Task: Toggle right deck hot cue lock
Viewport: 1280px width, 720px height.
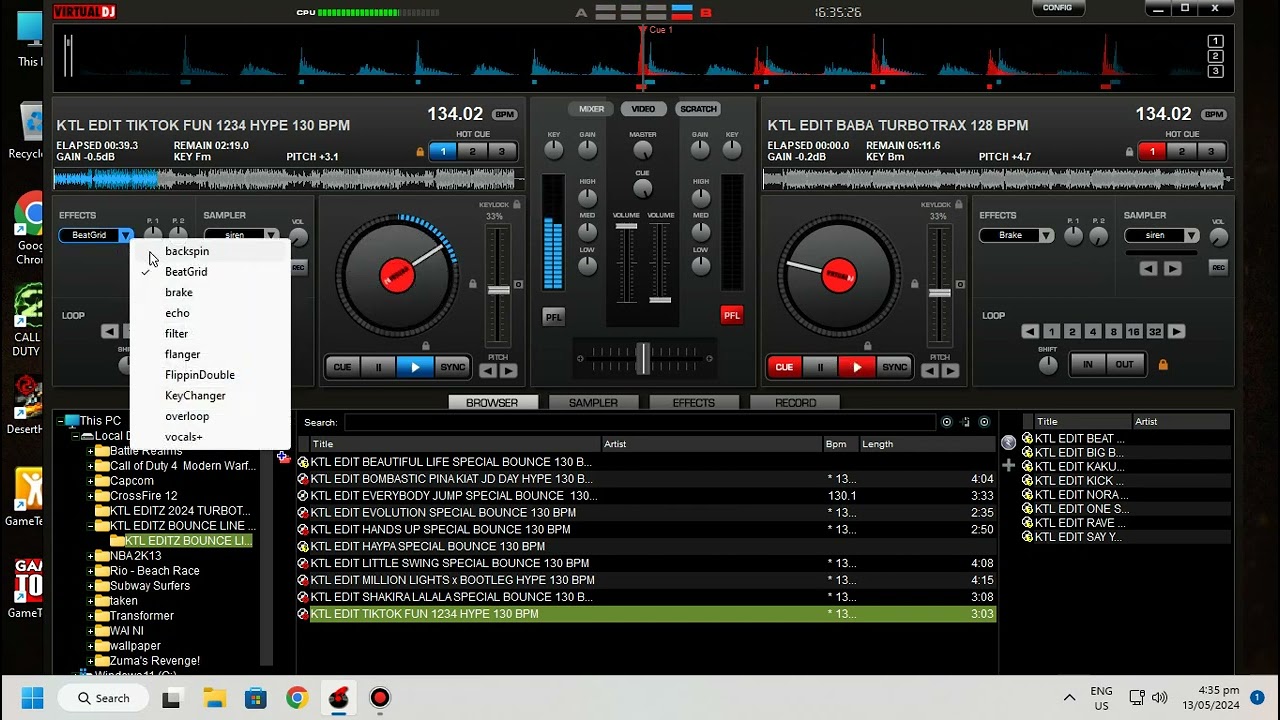Action: pyautogui.click(x=1130, y=152)
